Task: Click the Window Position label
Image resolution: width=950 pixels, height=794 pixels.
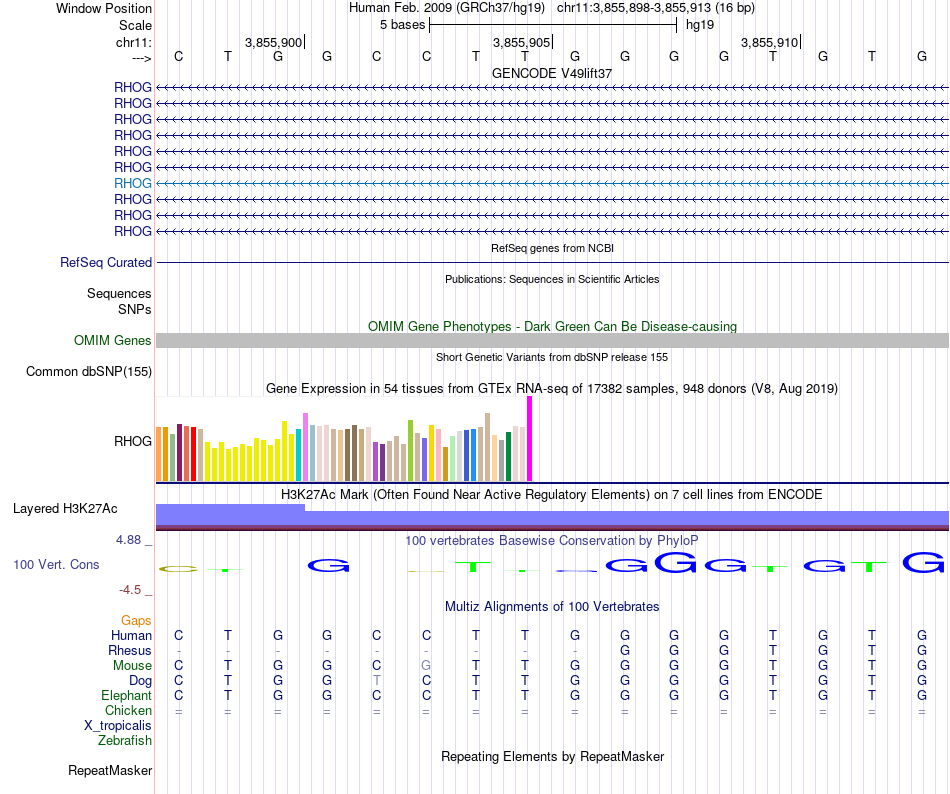Action: (x=104, y=8)
